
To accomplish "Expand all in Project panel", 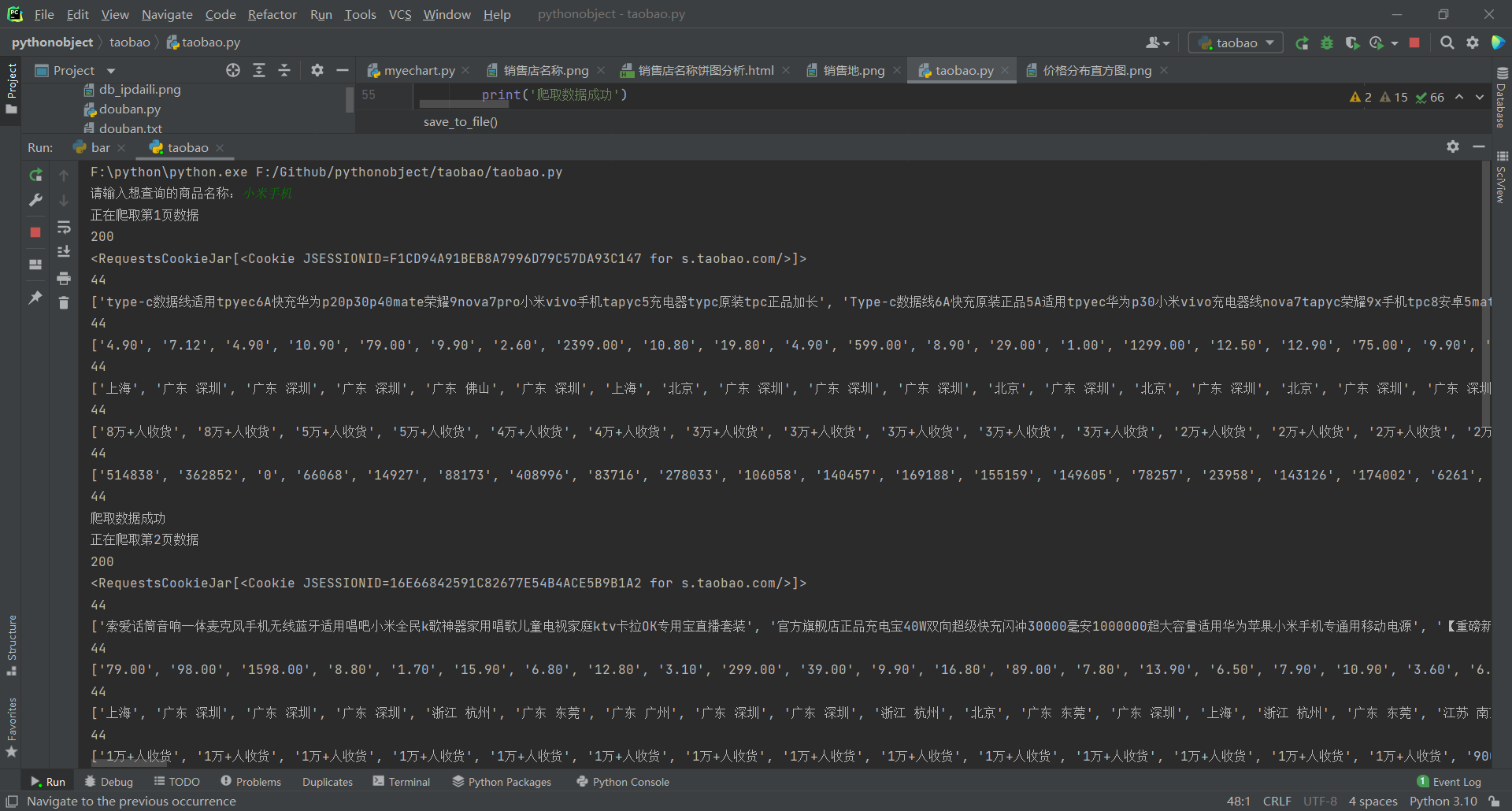I will [x=259, y=71].
